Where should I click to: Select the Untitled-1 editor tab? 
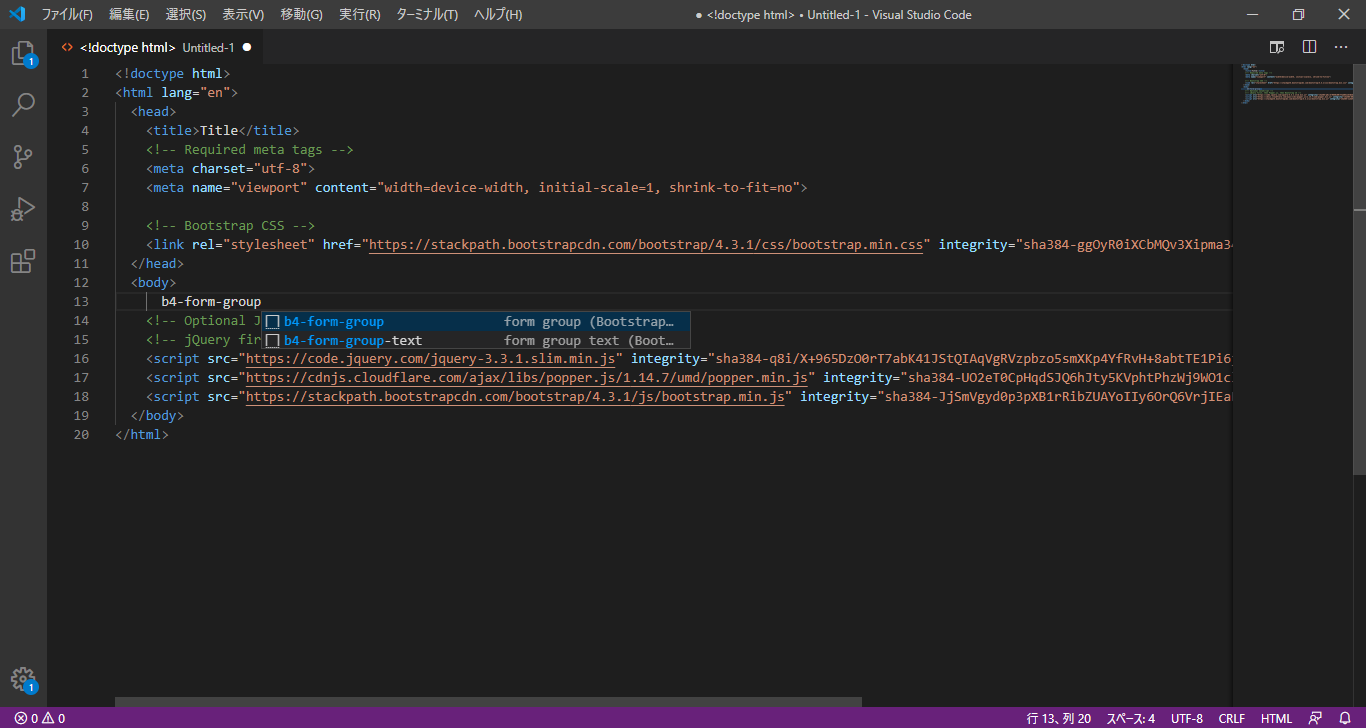click(155, 47)
